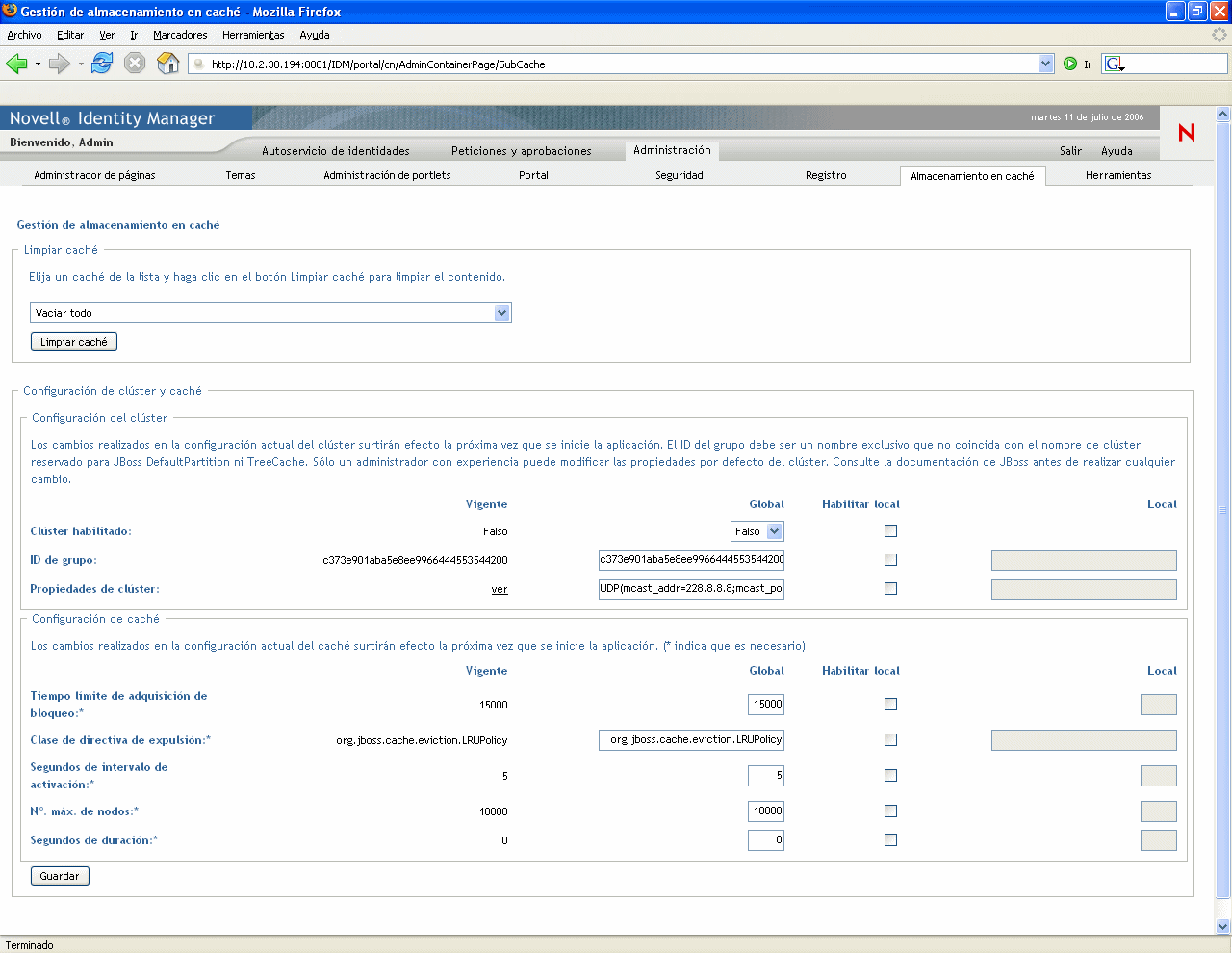Click the Salir link

pos(1071,151)
